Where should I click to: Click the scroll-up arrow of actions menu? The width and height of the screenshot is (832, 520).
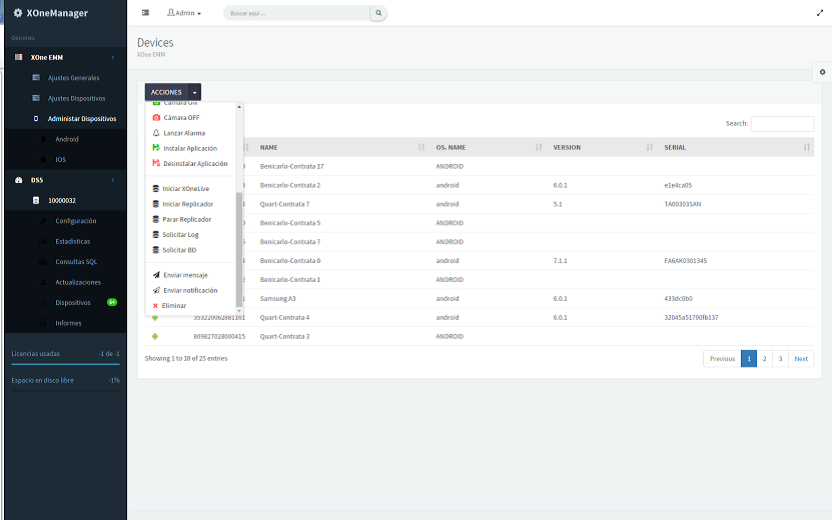point(239,107)
